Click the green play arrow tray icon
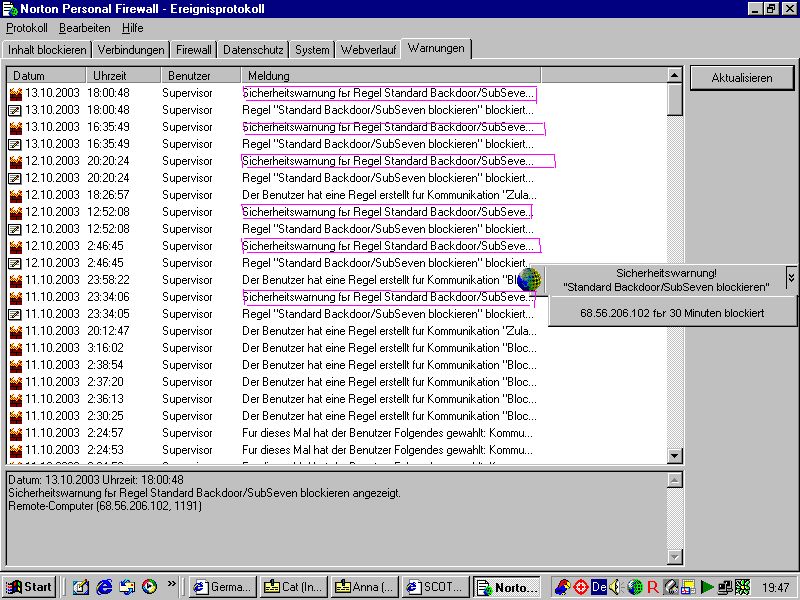Screen dimensions: 800x600 tap(707, 587)
